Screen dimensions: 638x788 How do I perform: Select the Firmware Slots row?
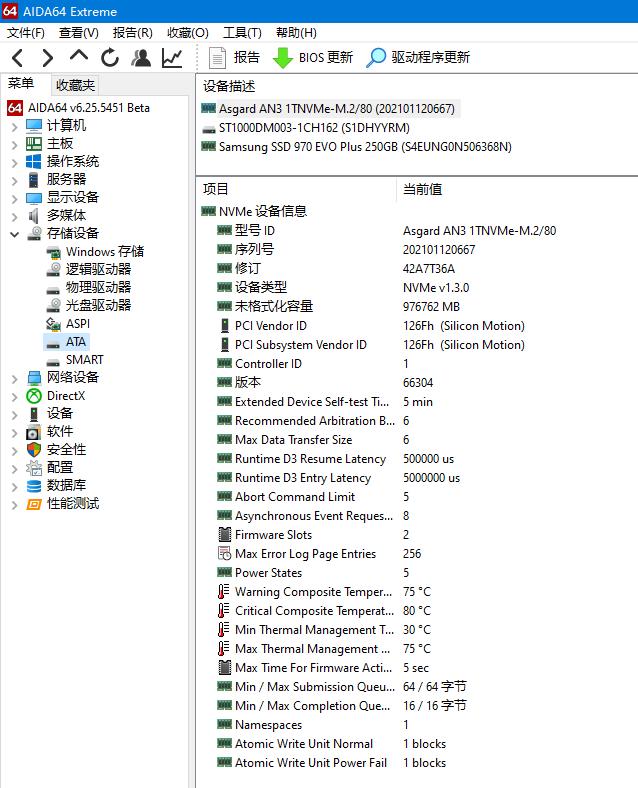click(314, 535)
